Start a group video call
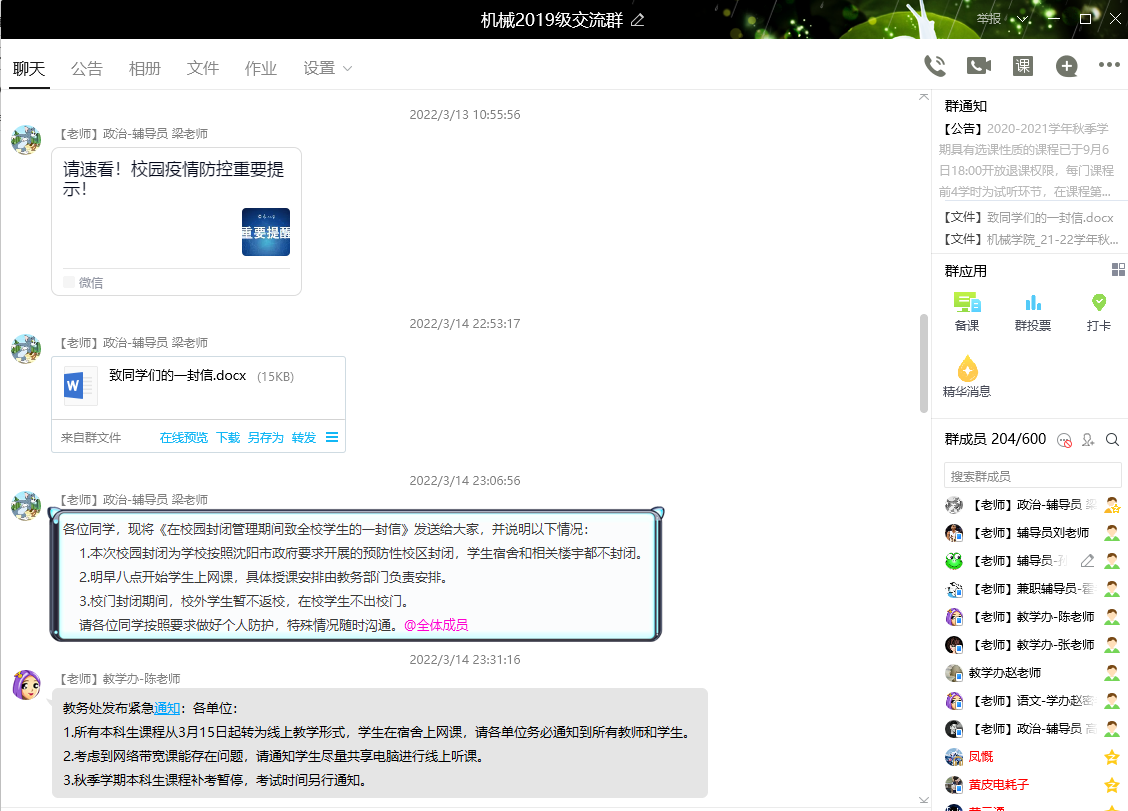The width and height of the screenshot is (1128, 811). (978, 66)
